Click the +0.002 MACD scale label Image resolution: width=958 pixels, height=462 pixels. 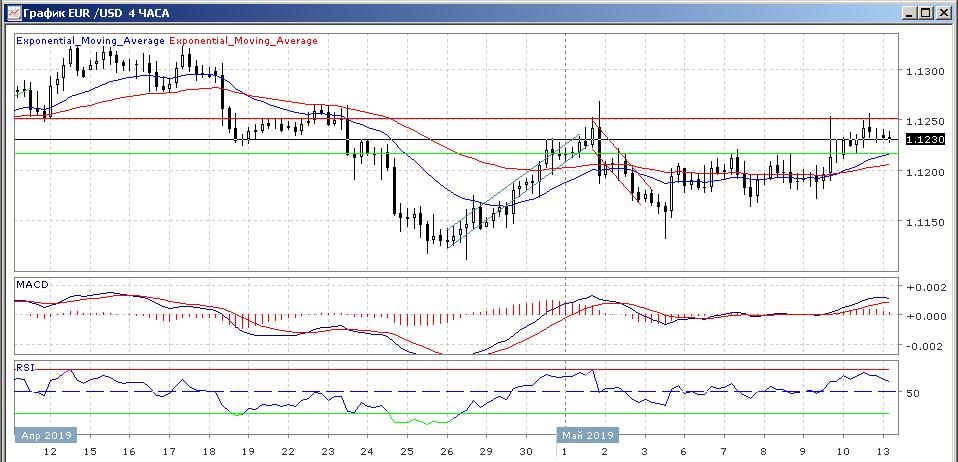925,287
